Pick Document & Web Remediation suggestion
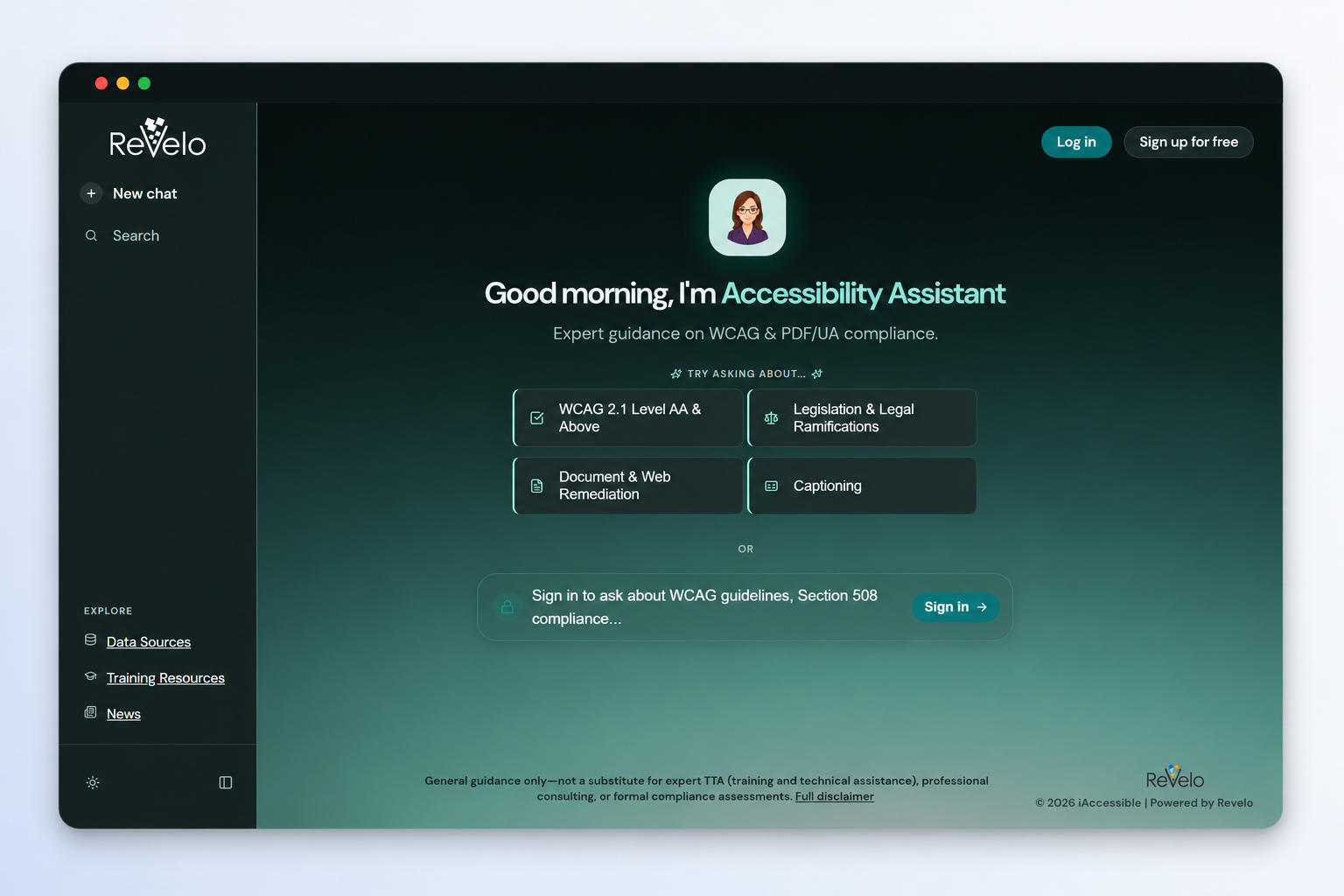The width and height of the screenshot is (1344, 896). (x=627, y=486)
